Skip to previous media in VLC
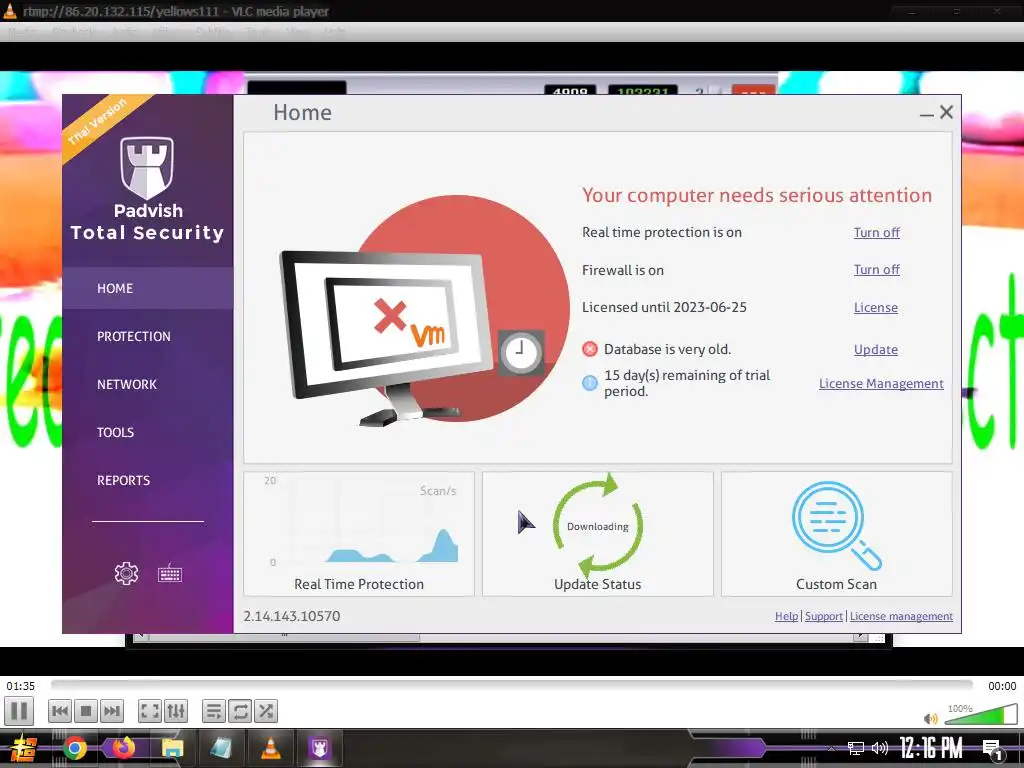This screenshot has width=1024, height=768. click(60, 711)
